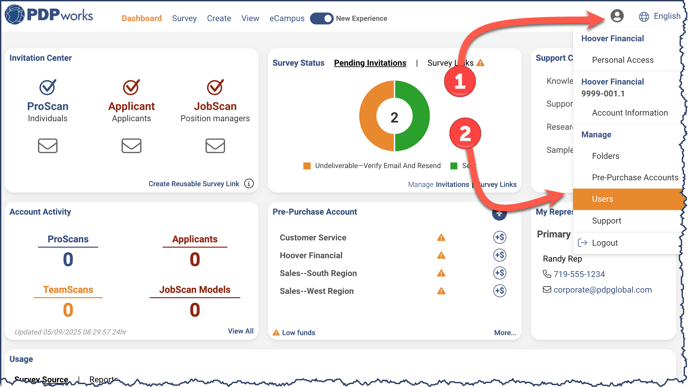Add funds to Sales--West Region account

point(499,290)
